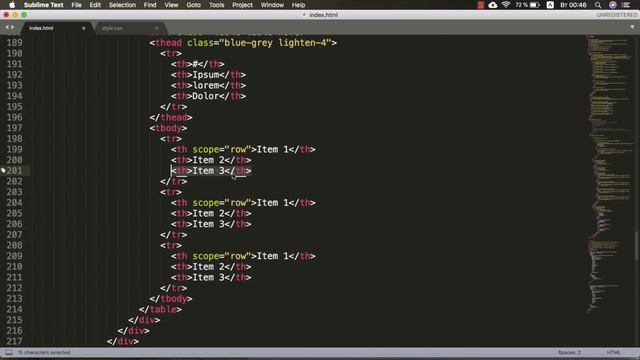Open the Spaces: 2 indentation menu
Image resolution: width=640 pixels, height=360 pixels.
569,352
